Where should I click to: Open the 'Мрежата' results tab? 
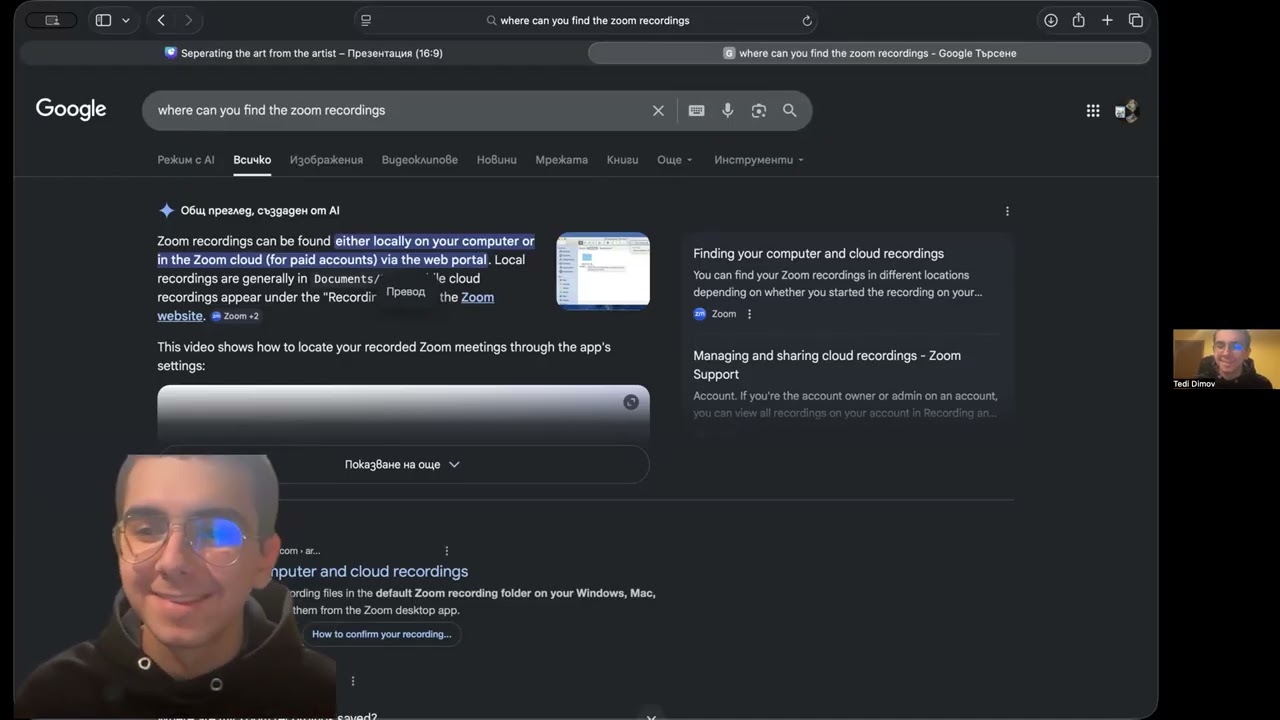tap(561, 160)
